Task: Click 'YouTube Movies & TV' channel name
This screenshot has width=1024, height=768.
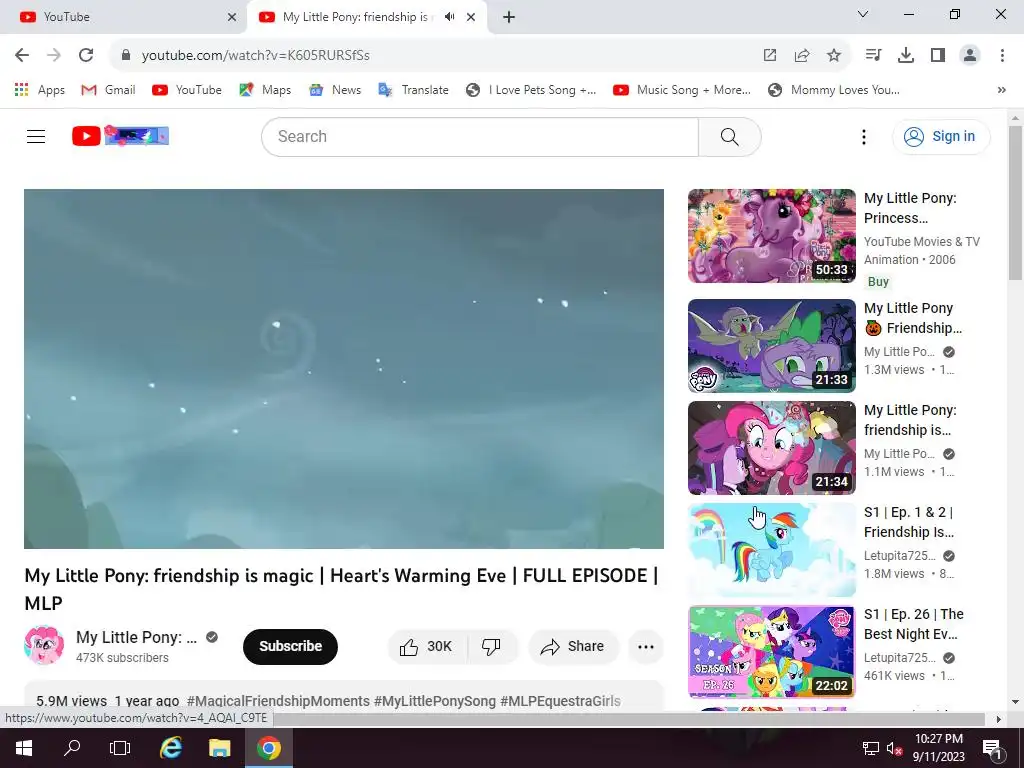Action: coord(921,242)
